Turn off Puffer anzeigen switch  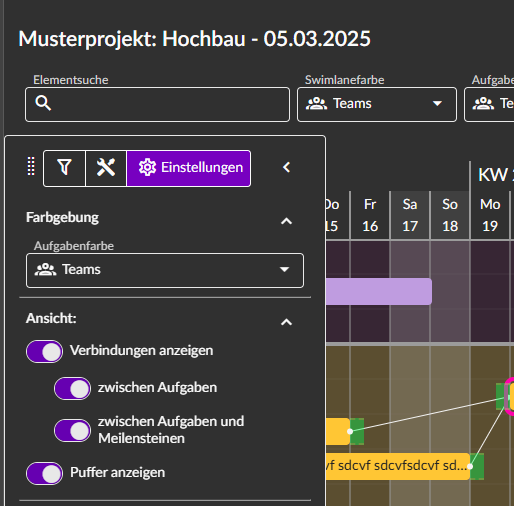click(x=44, y=473)
